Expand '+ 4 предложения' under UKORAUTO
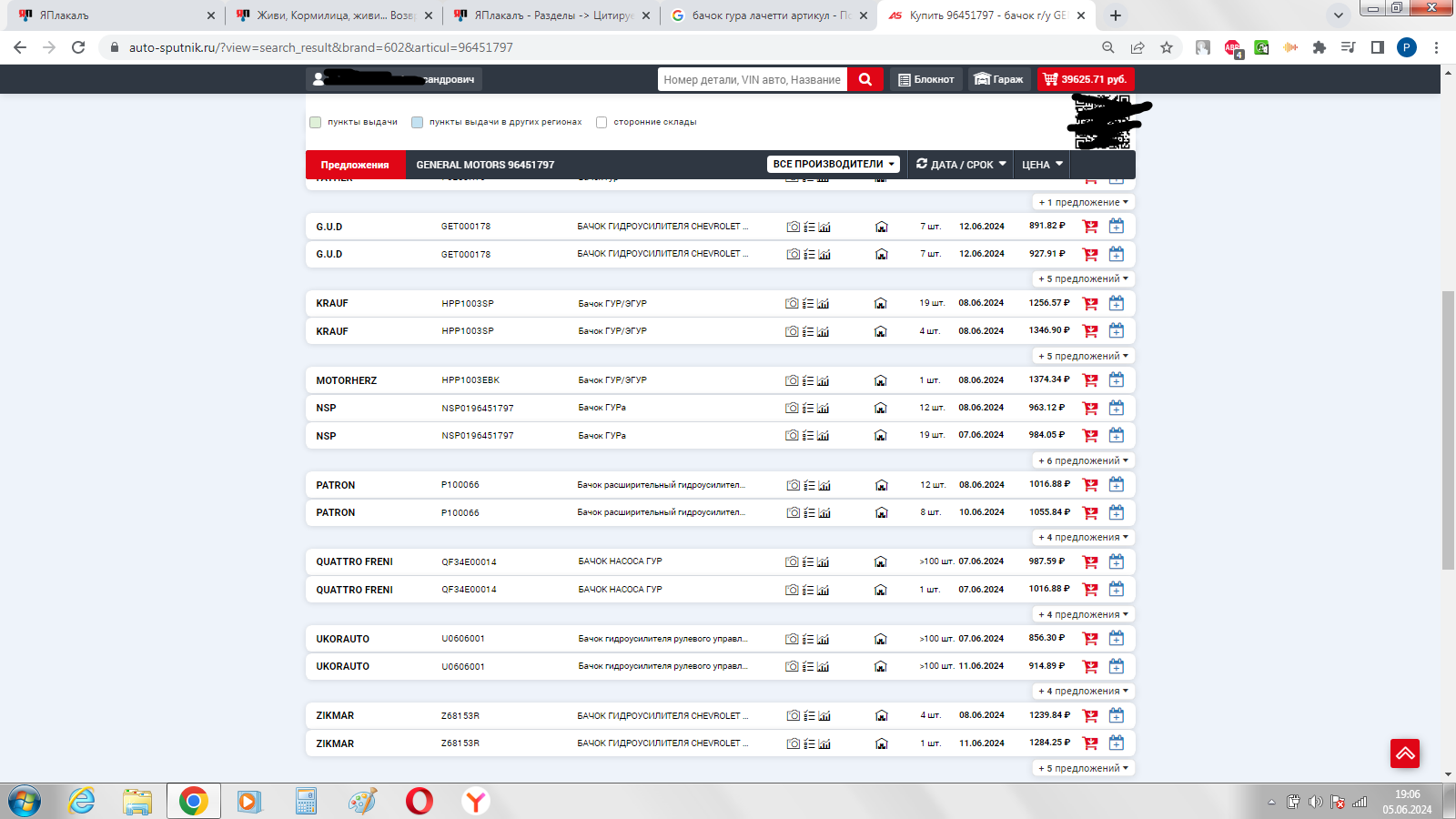This screenshot has height=819, width=1456. click(1084, 692)
